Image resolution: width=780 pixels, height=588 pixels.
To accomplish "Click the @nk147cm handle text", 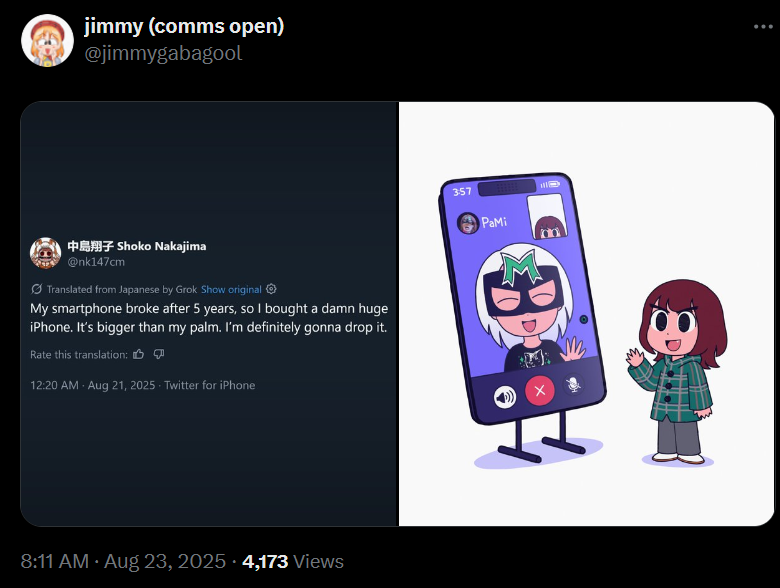I will click(x=96, y=262).
